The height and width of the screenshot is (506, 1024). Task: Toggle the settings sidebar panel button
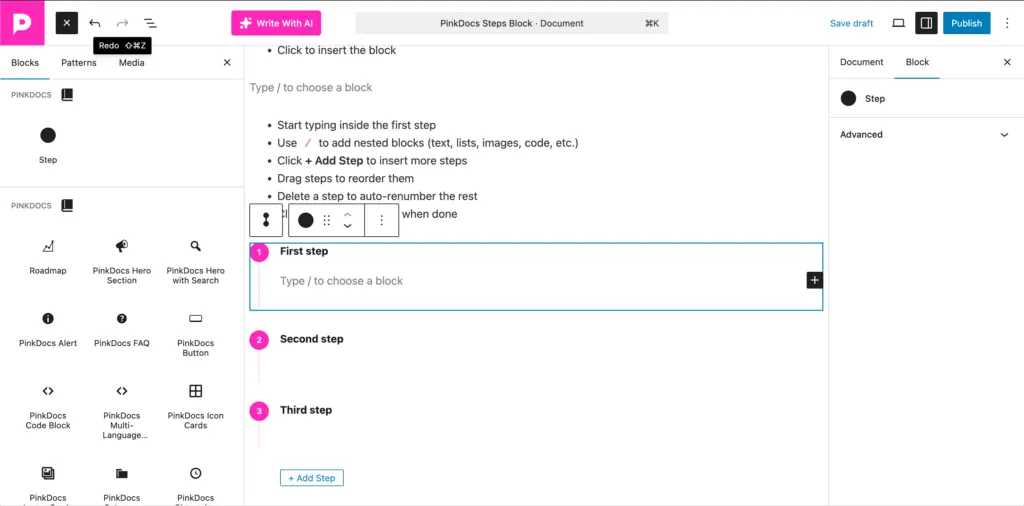(x=926, y=23)
